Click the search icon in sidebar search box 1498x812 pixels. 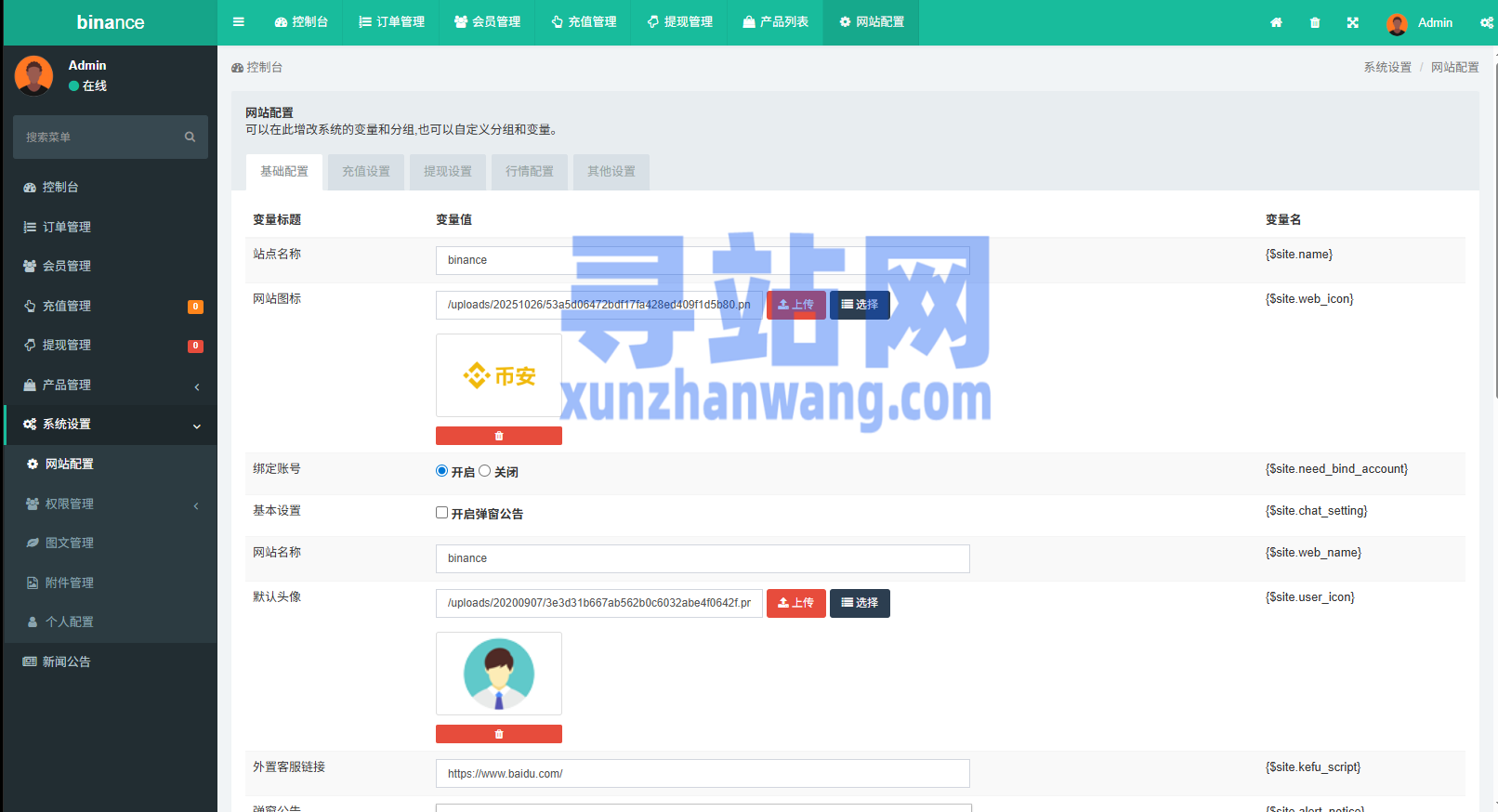[x=190, y=138]
